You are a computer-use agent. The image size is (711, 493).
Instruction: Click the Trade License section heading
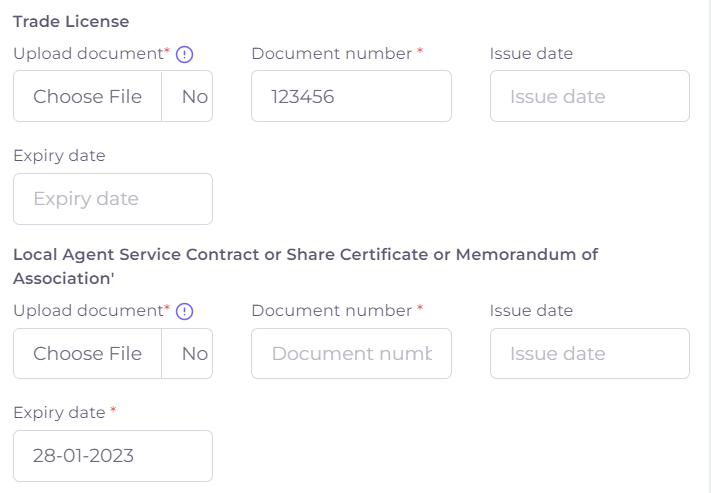tap(71, 21)
